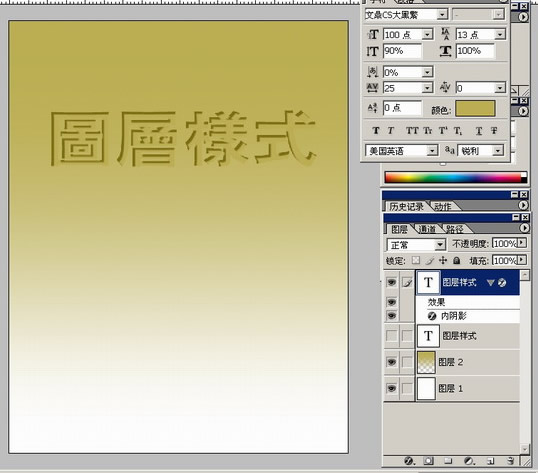Click Add layer style icon at Layers panel bottom
Screen dimensions: 538x473
pos(409,461)
